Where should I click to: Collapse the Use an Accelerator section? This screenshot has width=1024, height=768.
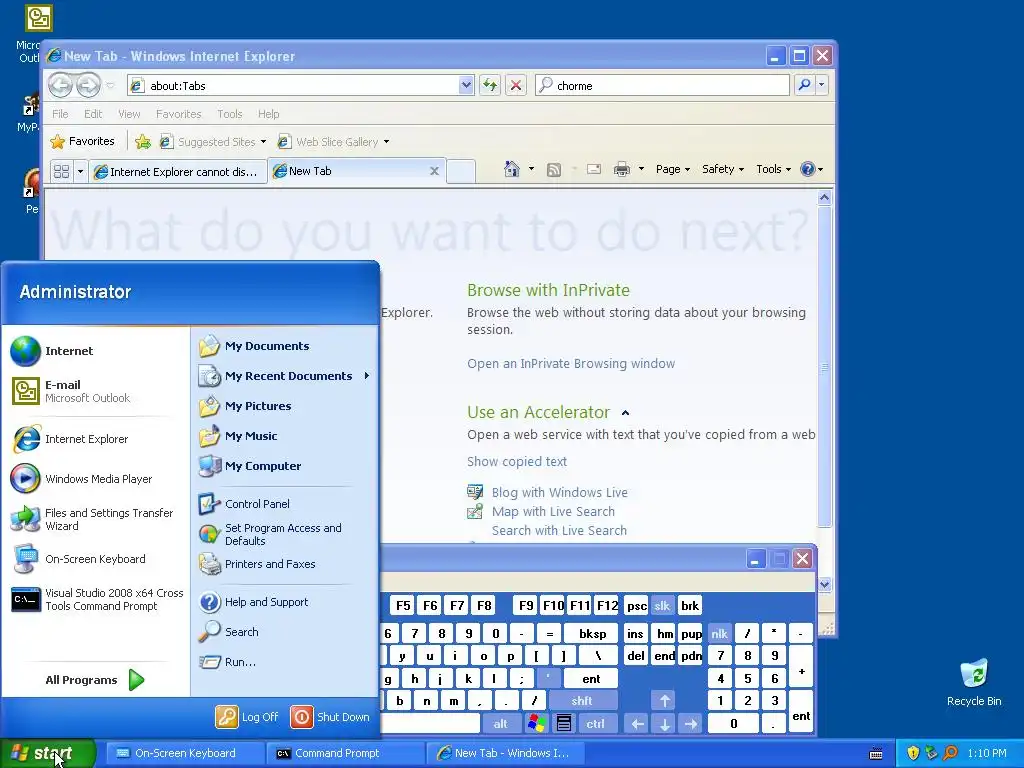point(626,413)
